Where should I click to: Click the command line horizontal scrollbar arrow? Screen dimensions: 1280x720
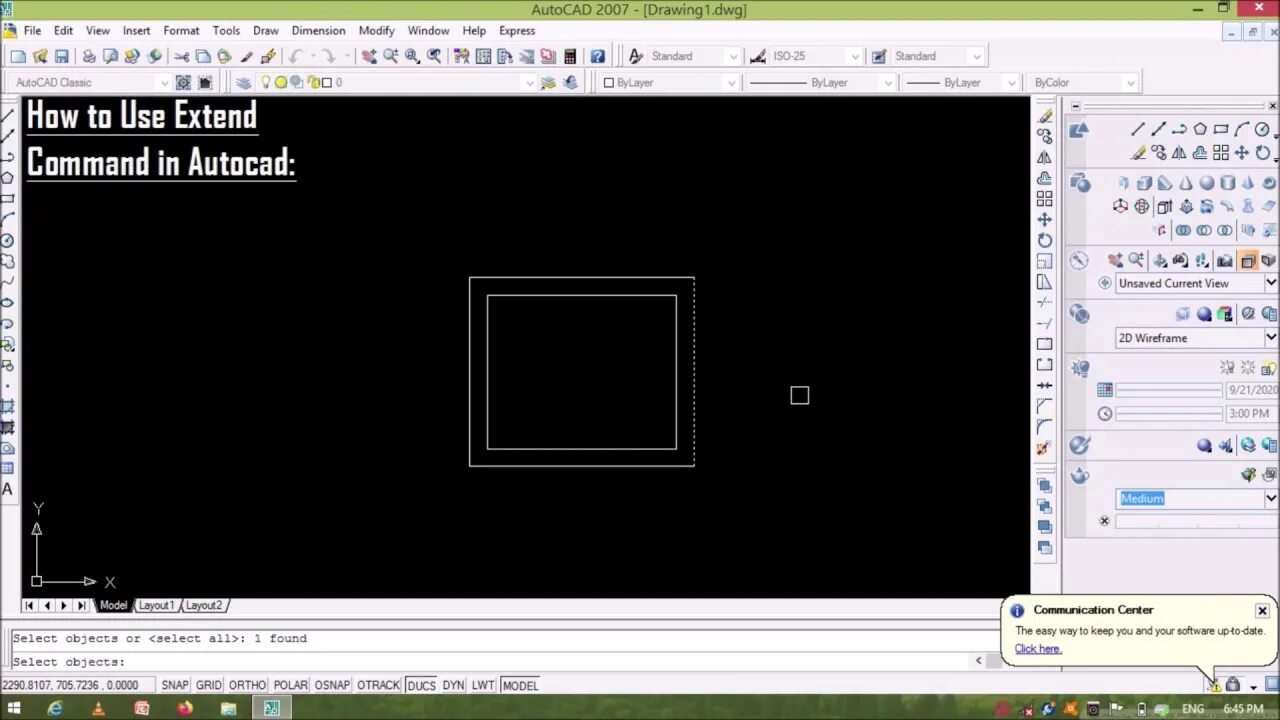tap(979, 660)
